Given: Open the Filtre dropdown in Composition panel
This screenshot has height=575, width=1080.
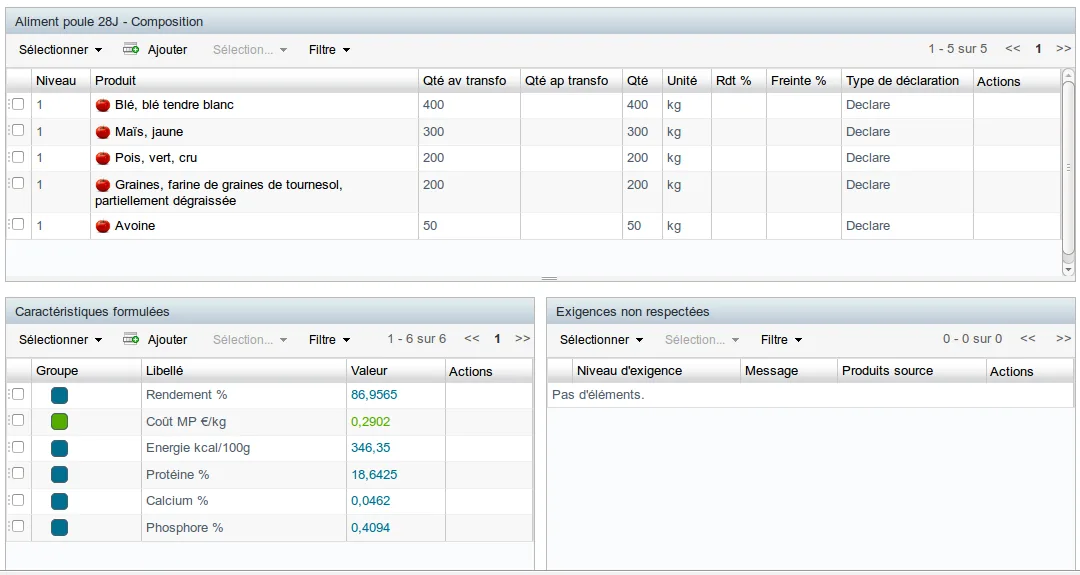Looking at the screenshot, I should click(x=329, y=50).
